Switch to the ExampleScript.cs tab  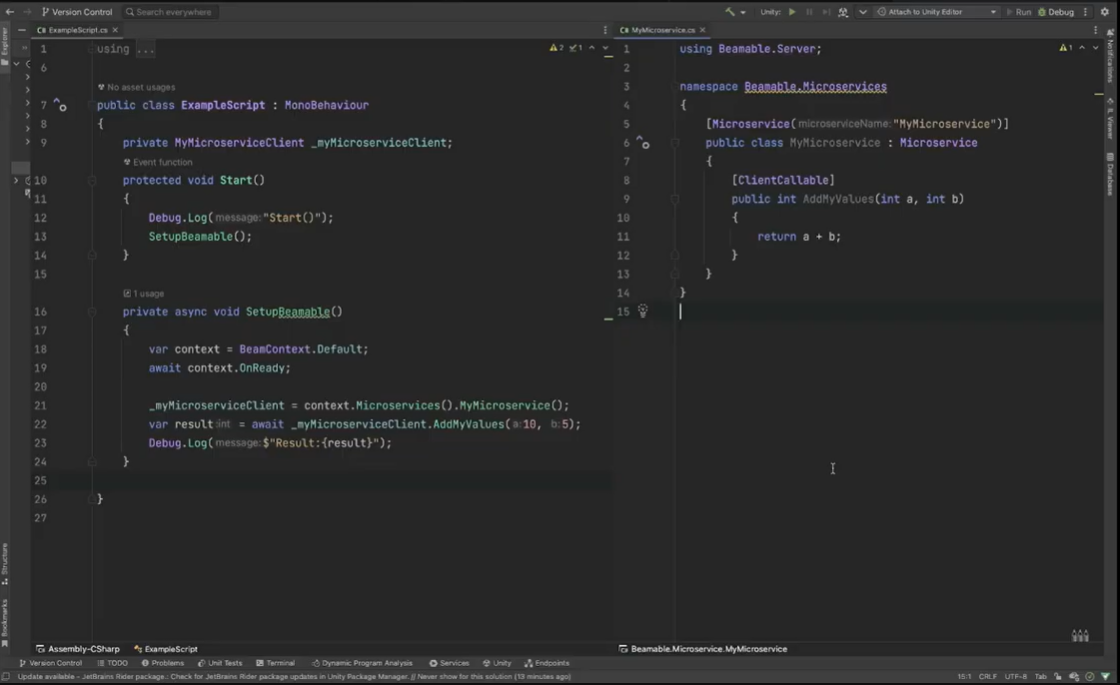point(76,30)
